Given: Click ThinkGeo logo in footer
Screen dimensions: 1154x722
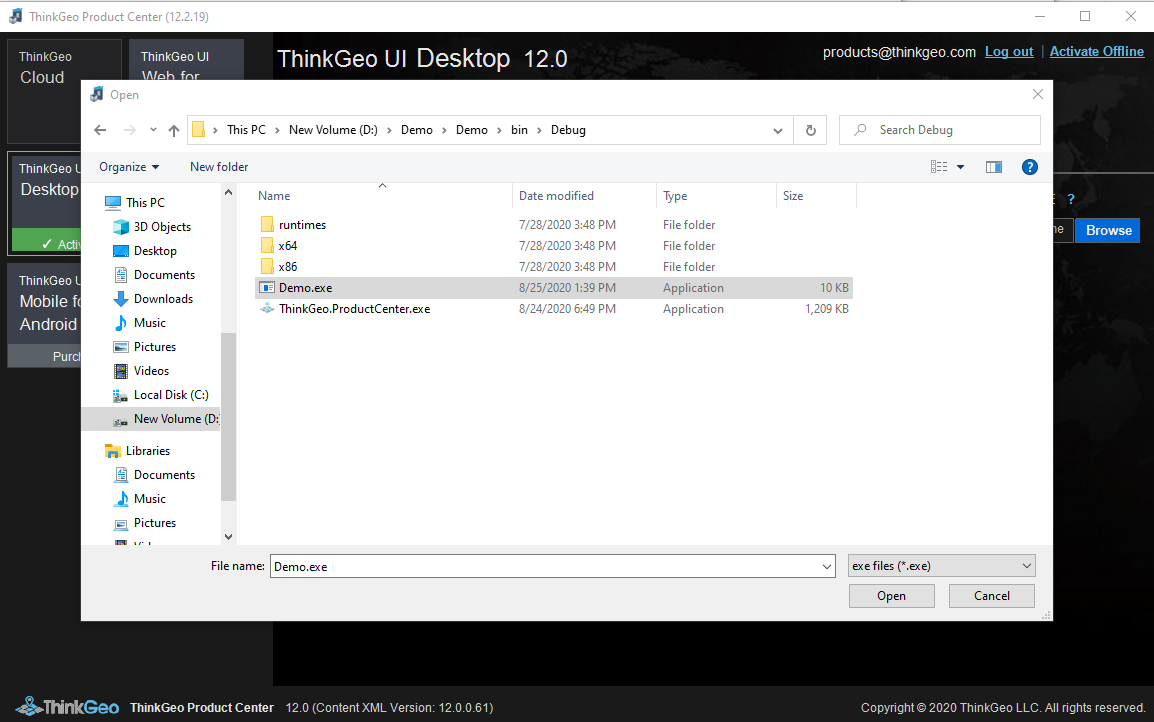Looking at the screenshot, I should (x=67, y=707).
